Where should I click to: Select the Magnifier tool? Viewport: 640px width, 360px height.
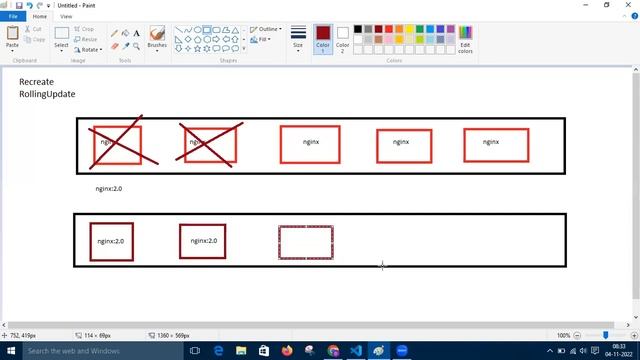coord(136,46)
